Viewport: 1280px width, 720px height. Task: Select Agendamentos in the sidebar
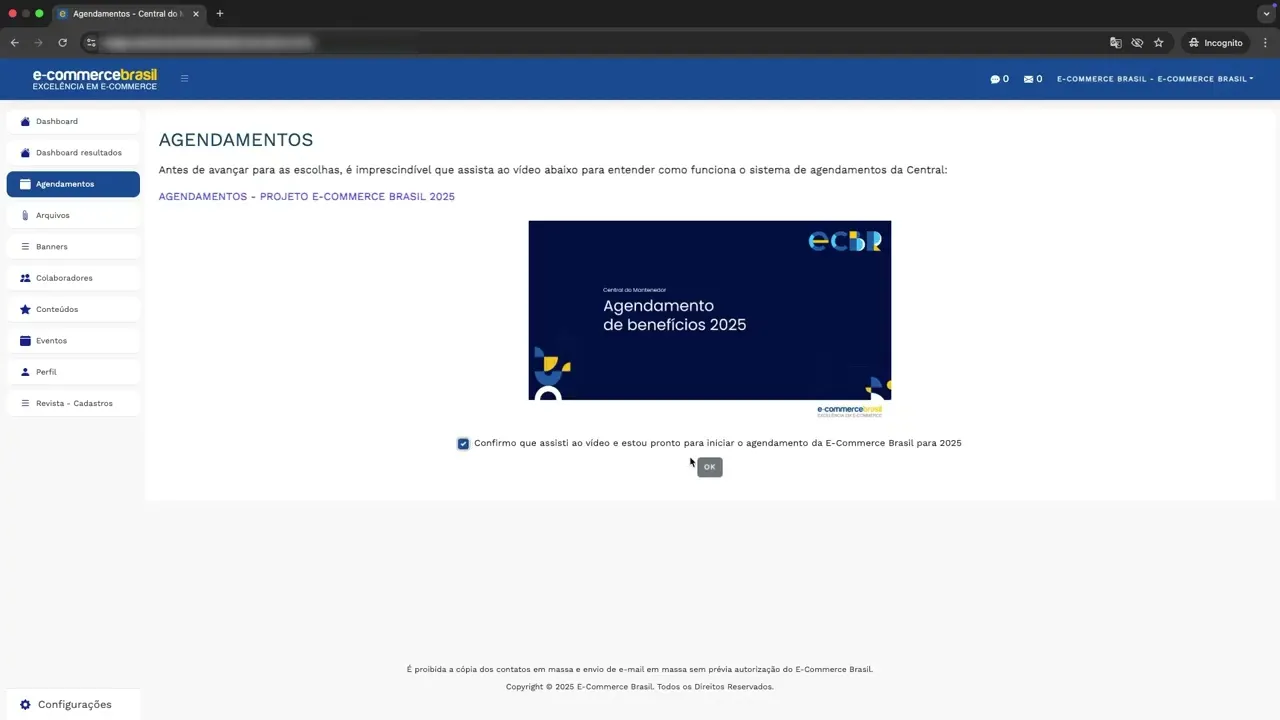(x=73, y=184)
